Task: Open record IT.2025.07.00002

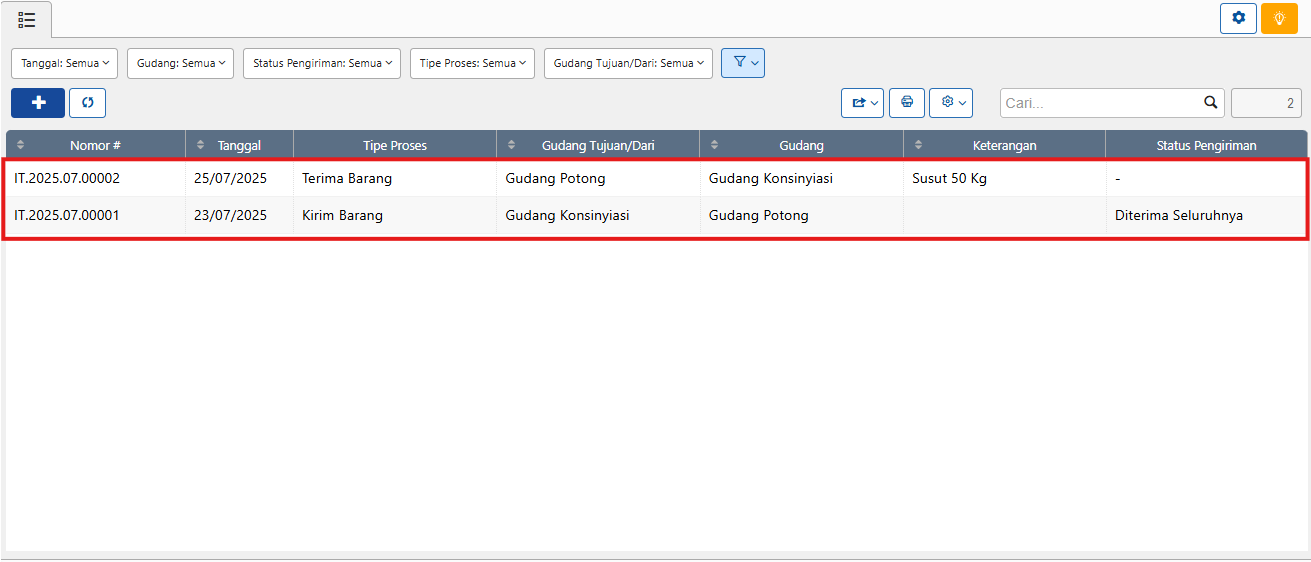Action: click(67, 179)
